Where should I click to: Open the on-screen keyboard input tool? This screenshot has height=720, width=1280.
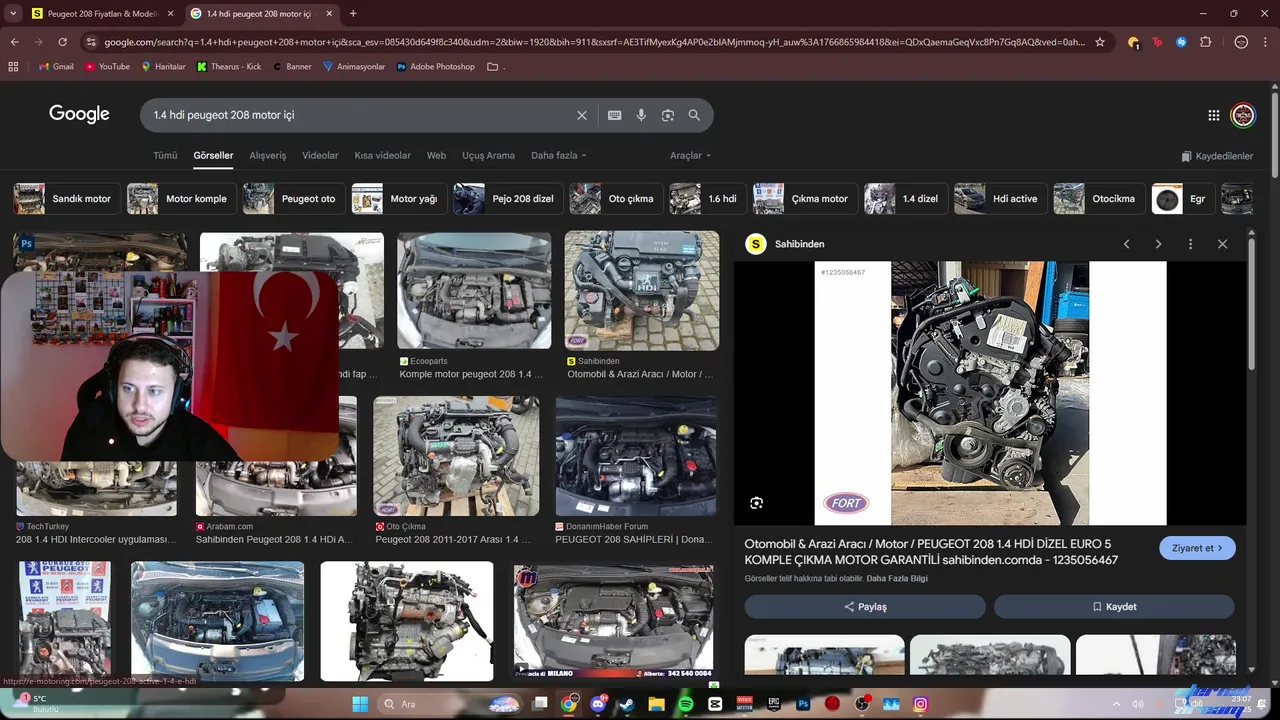point(615,115)
